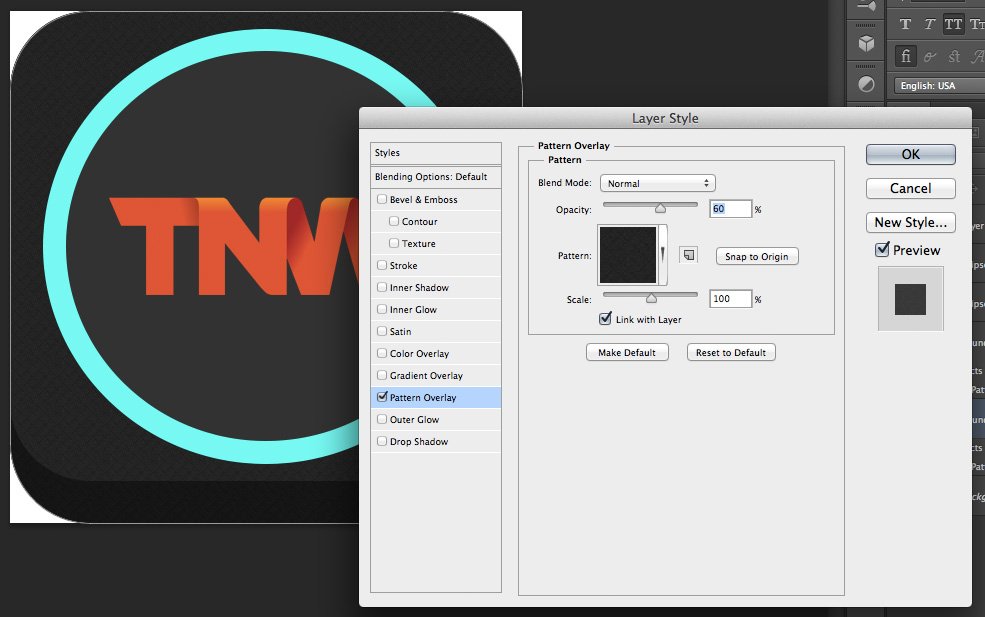Click the Opacity value input field
Viewport: 985px width, 617px height.
[x=731, y=209]
